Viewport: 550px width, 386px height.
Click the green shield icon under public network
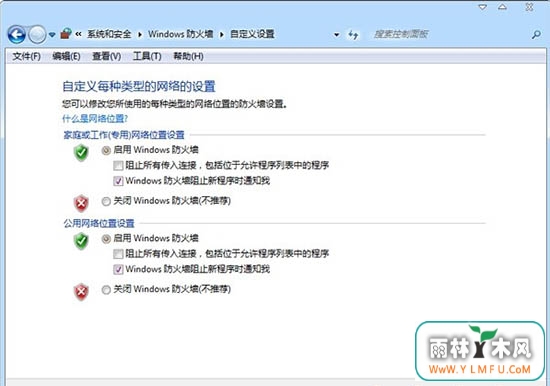(x=81, y=241)
